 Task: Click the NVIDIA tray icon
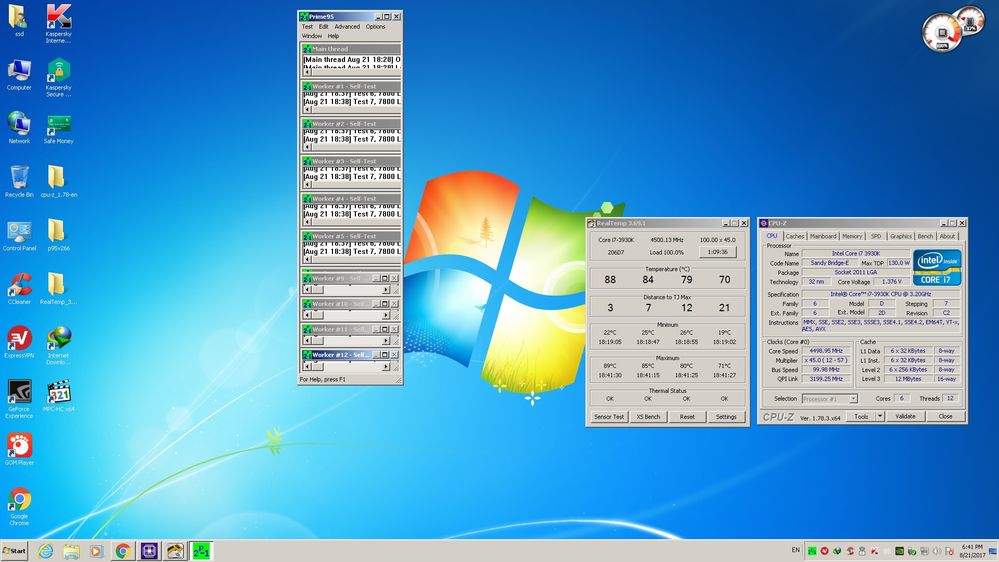click(899, 551)
